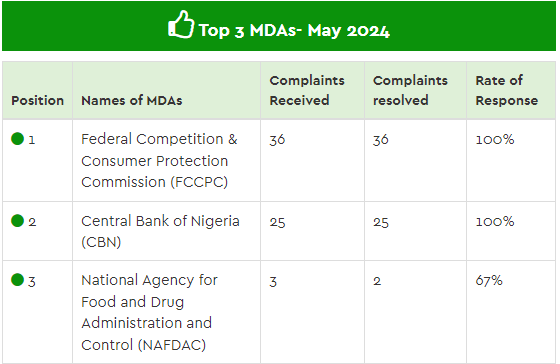The height and width of the screenshot is (364, 560).
Task: Click the Names of MDAs column header
Action: coord(132,100)
